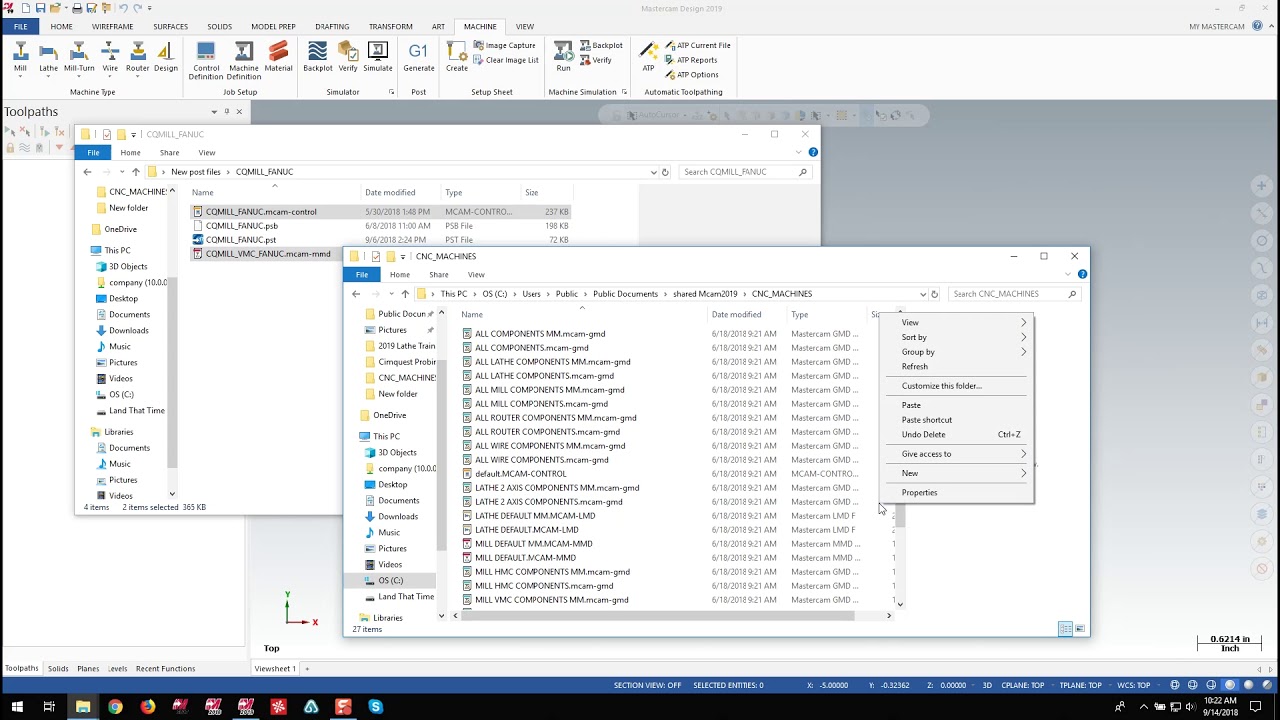Click Clear Image List in the ribbon

click(505, 60)
